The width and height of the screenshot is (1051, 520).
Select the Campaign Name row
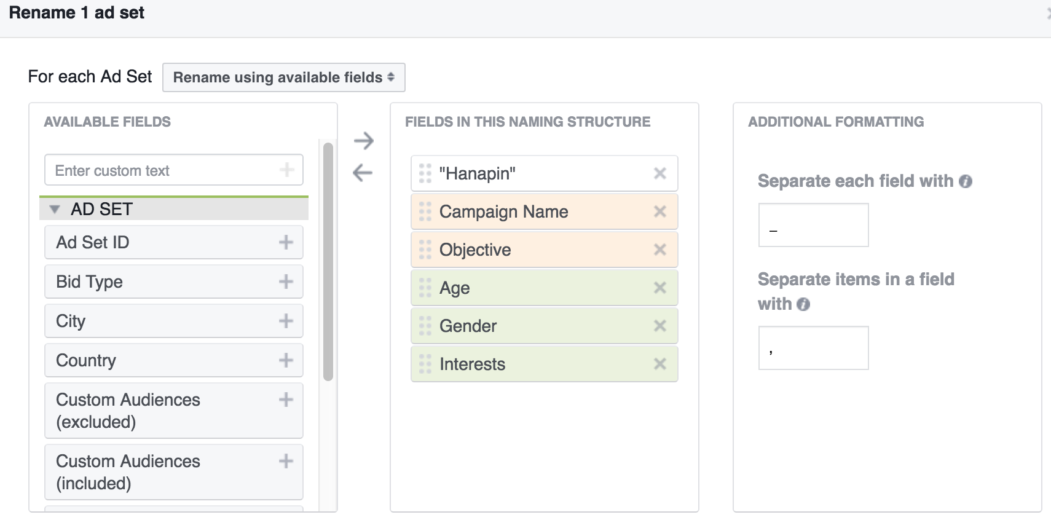tap(544, 212)
